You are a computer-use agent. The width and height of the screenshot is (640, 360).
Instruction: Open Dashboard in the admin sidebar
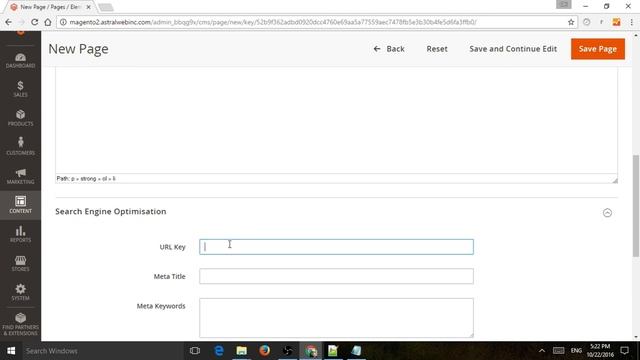(20, 60)
